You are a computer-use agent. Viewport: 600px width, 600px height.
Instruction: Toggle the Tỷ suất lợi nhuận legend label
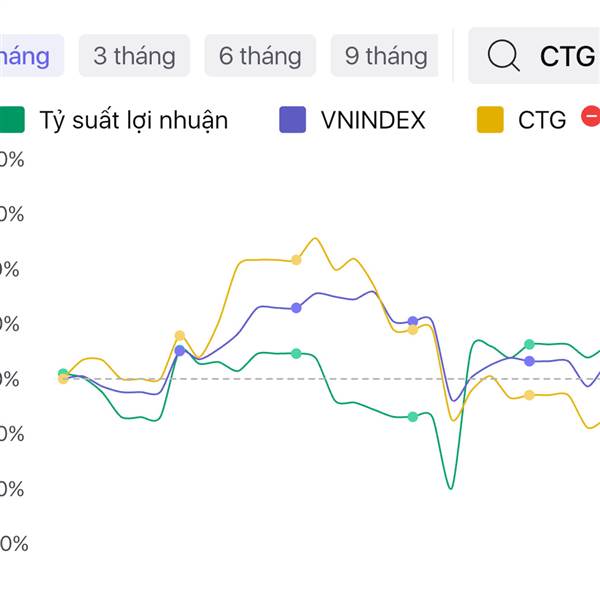134,121
